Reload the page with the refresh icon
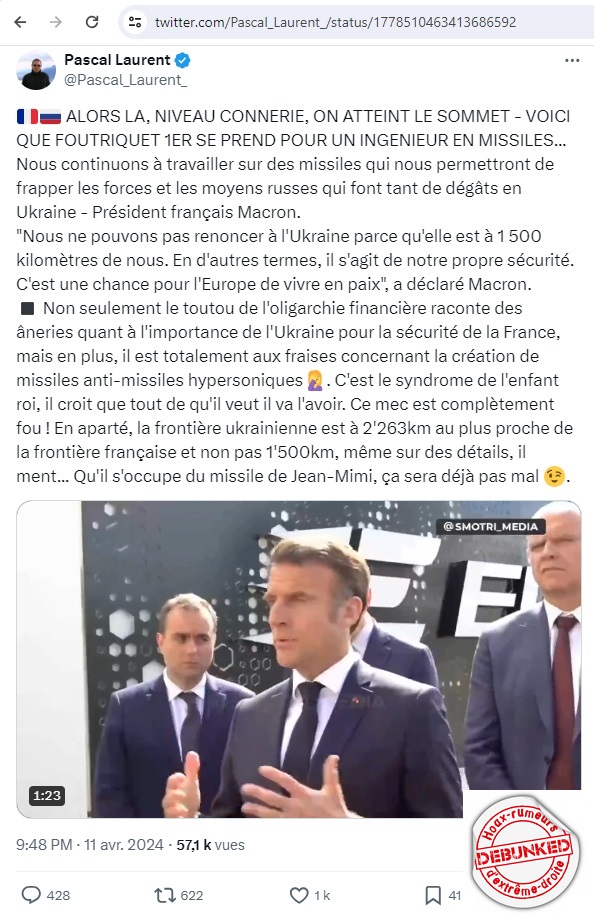The image size is (594, 916). [x=92, y=22]
